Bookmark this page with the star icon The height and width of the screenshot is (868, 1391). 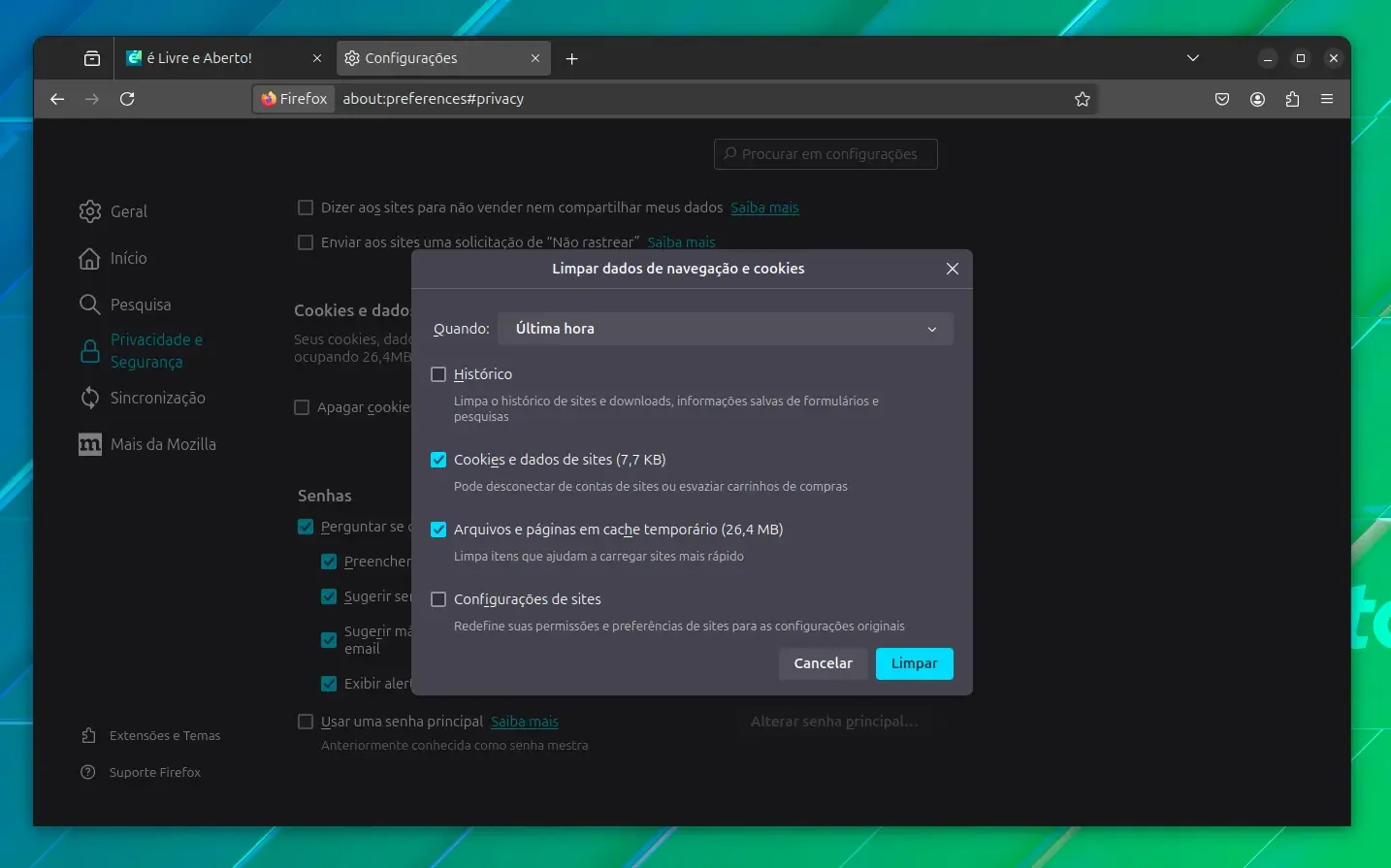point(1083,99)
